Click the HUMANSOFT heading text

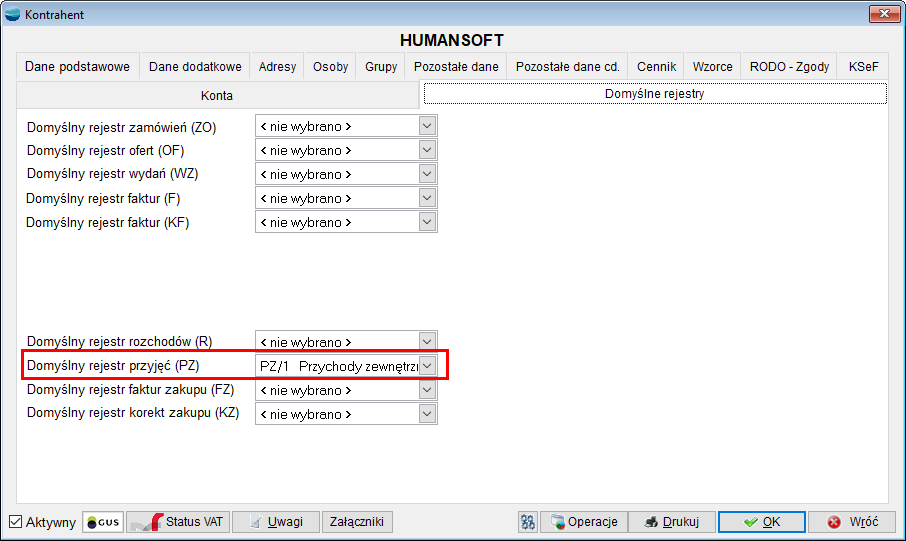tap(452, 40)
